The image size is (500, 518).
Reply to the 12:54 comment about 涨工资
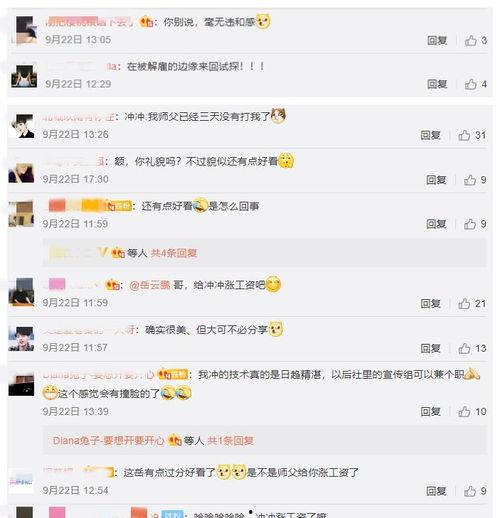(436, 491)
